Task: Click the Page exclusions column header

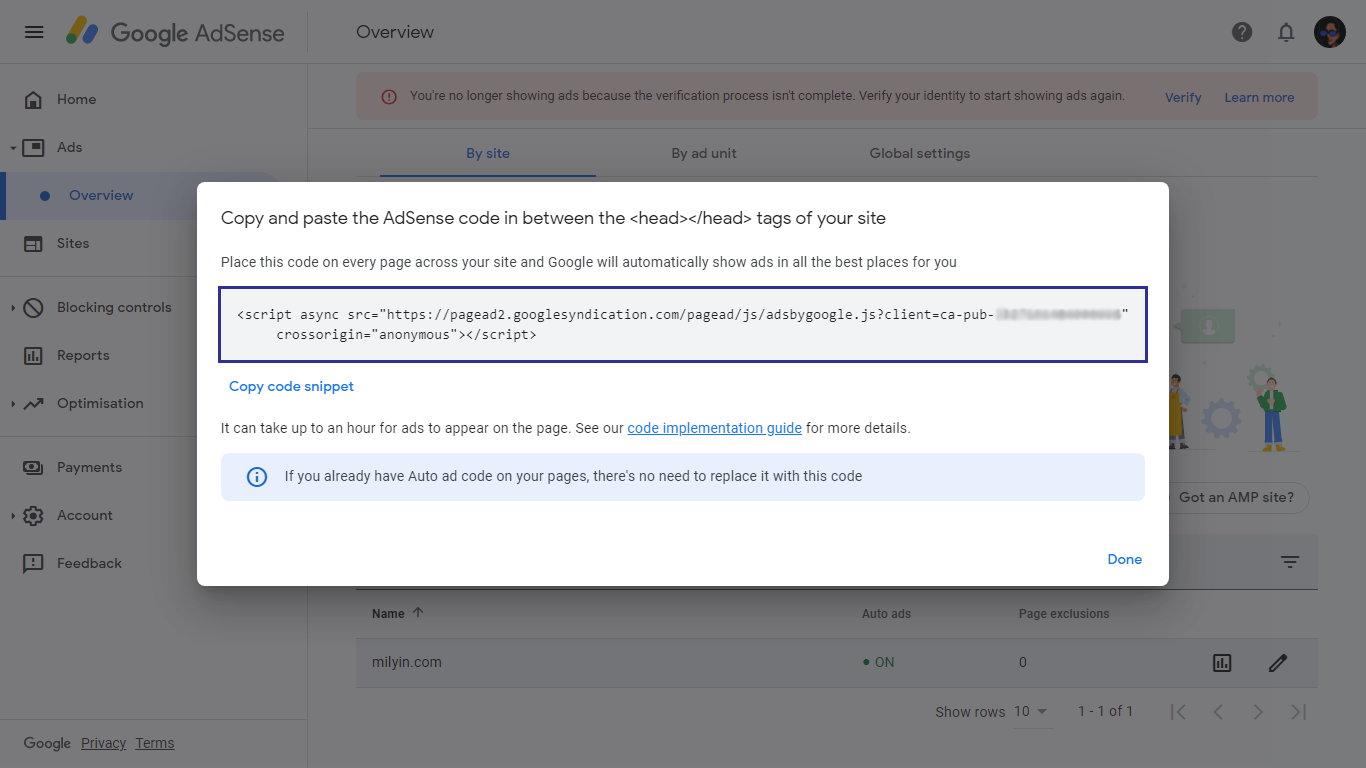Action: [x=1064, y=613]
